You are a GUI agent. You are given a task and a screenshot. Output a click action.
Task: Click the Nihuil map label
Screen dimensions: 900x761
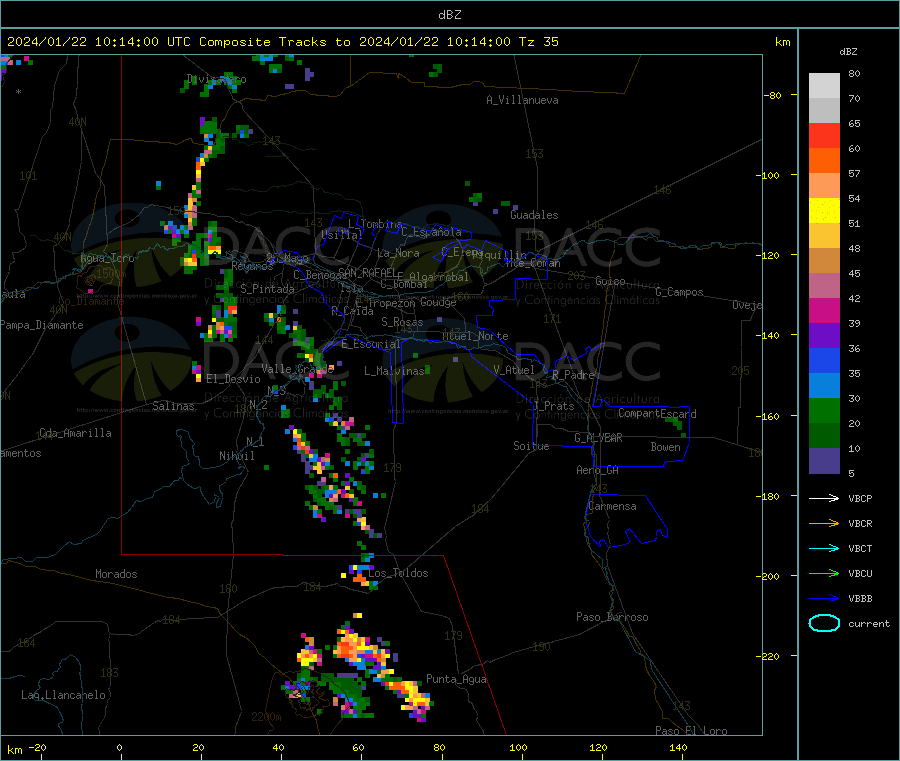click(236, 456)
